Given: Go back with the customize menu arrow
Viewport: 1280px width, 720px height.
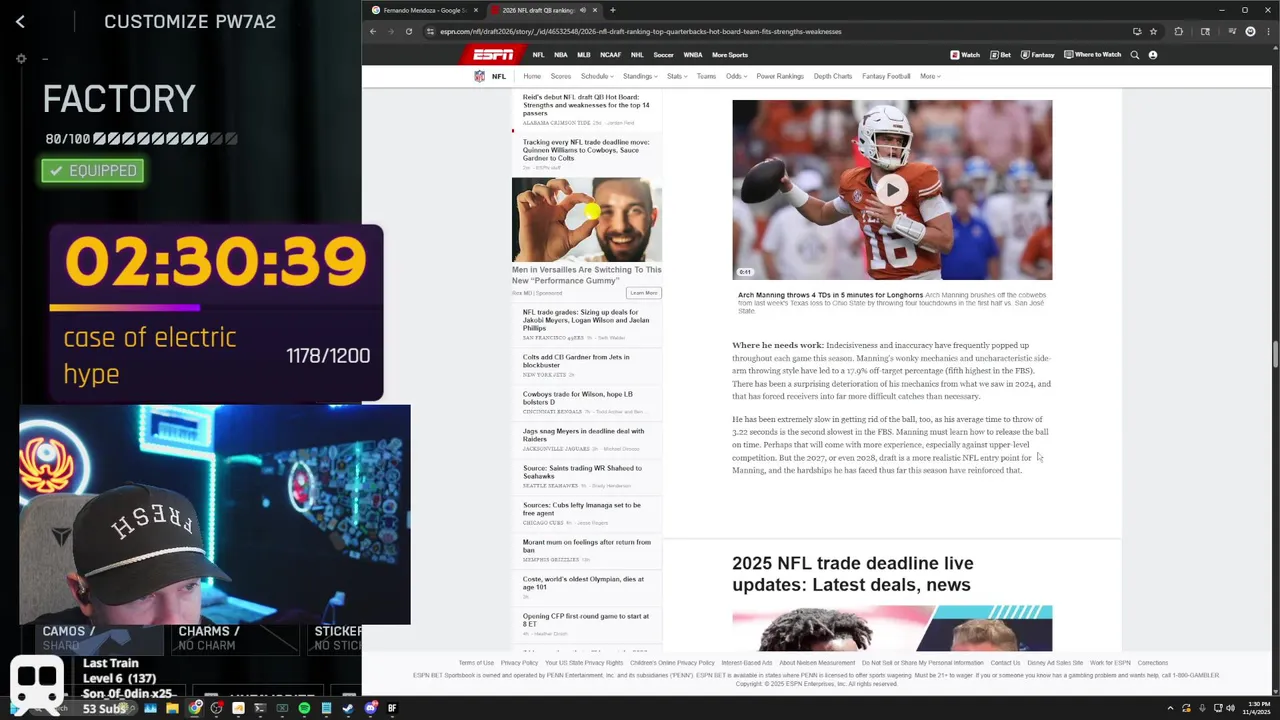Looking at the screenshot, I should (20, 21).
